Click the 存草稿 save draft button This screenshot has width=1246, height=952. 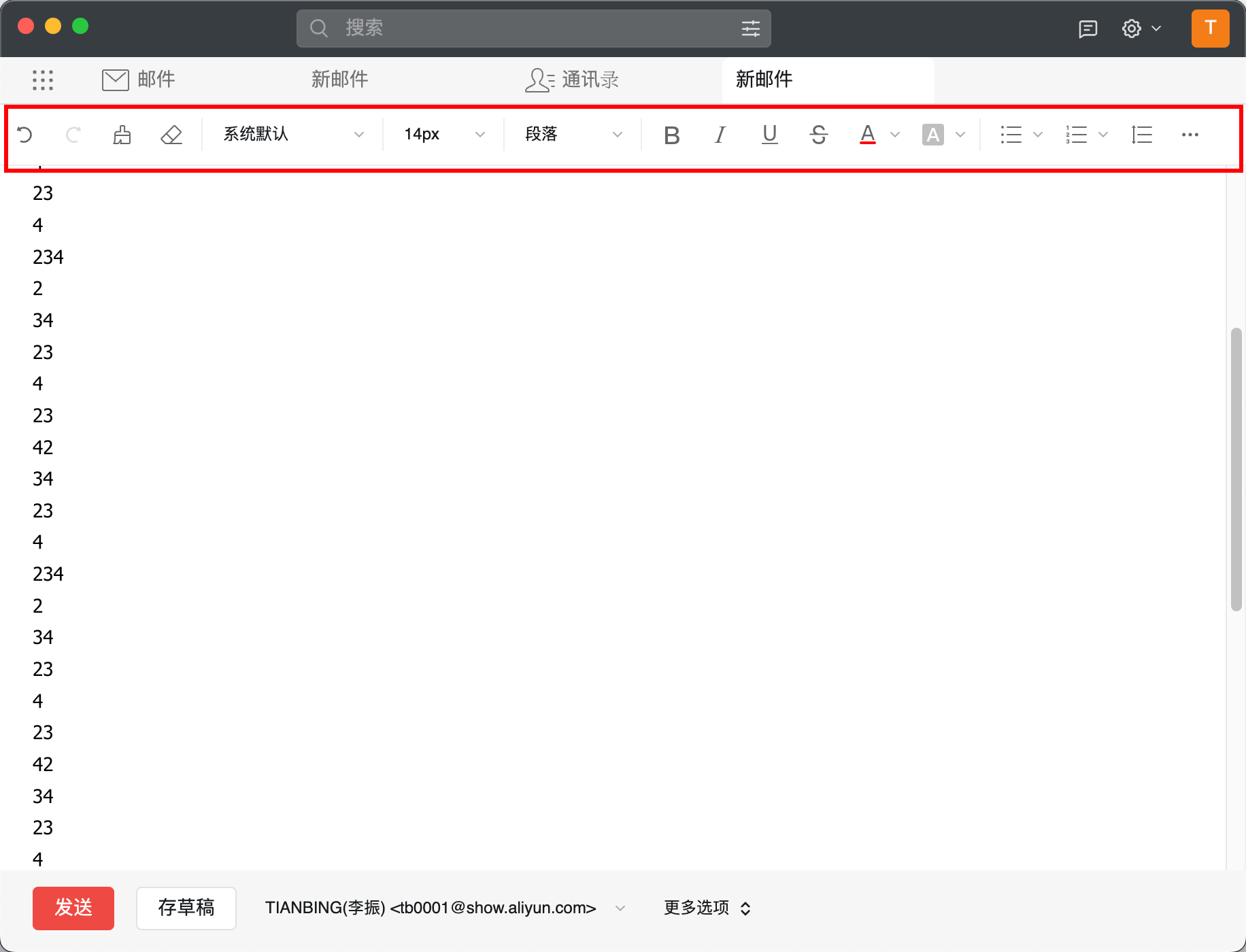186,908
